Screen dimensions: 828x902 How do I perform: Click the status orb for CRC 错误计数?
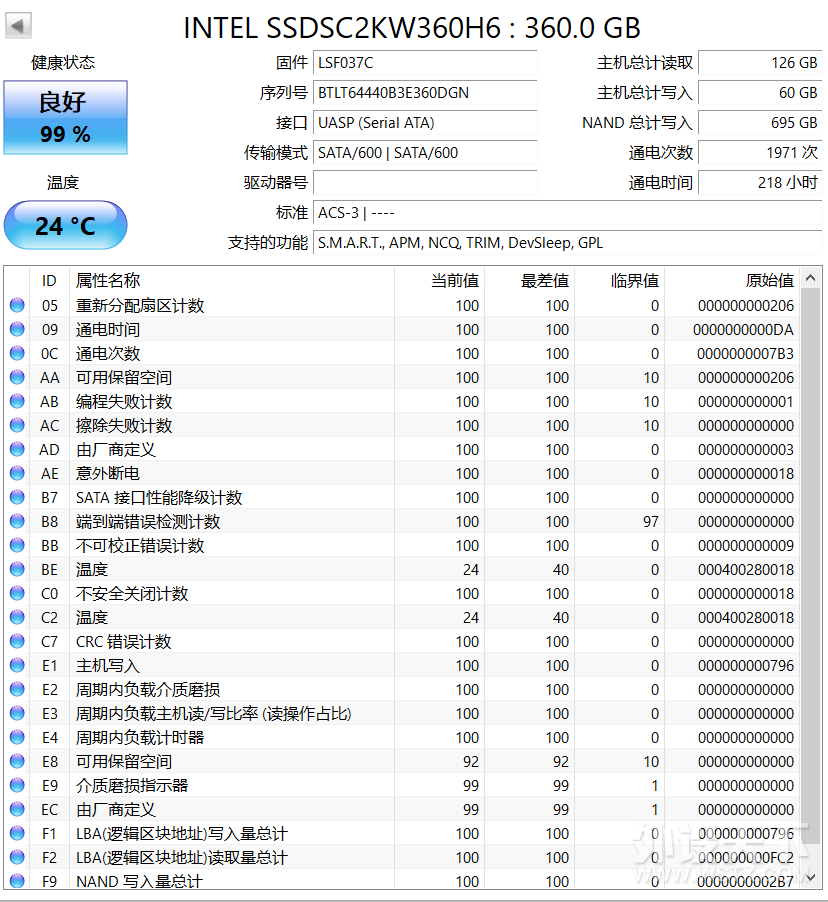(x=17, y=642)
